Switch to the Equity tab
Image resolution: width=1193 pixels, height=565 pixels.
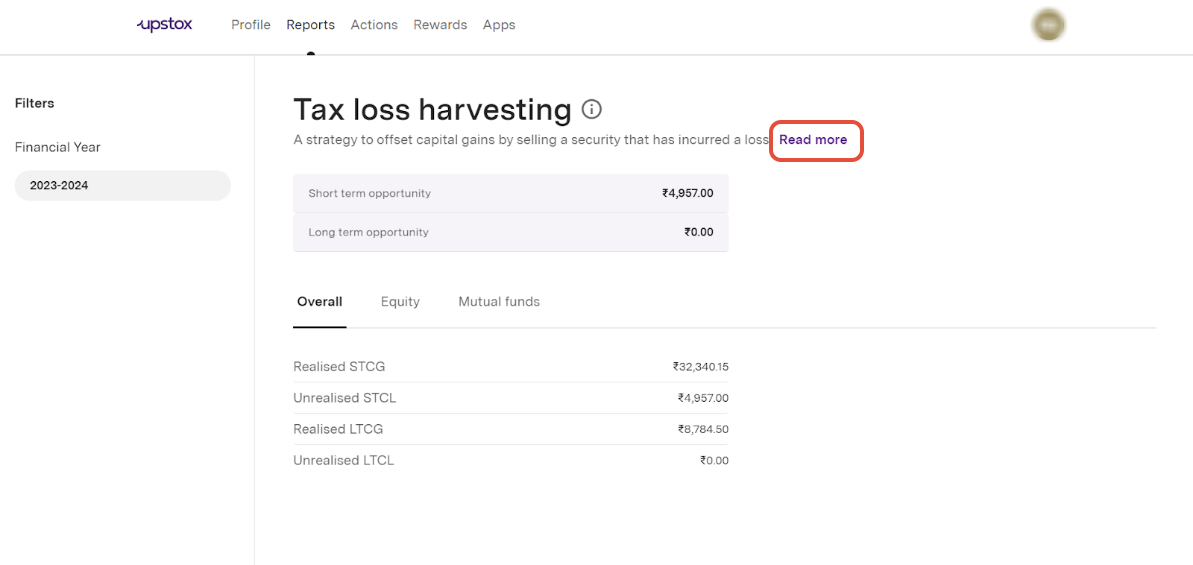(x=400, y=302)
